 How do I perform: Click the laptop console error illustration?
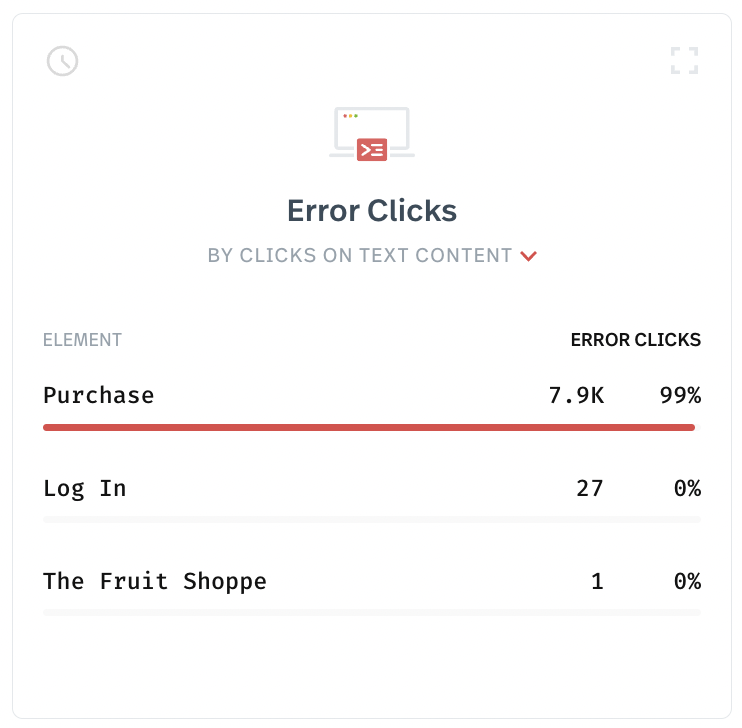coord(372,134)
